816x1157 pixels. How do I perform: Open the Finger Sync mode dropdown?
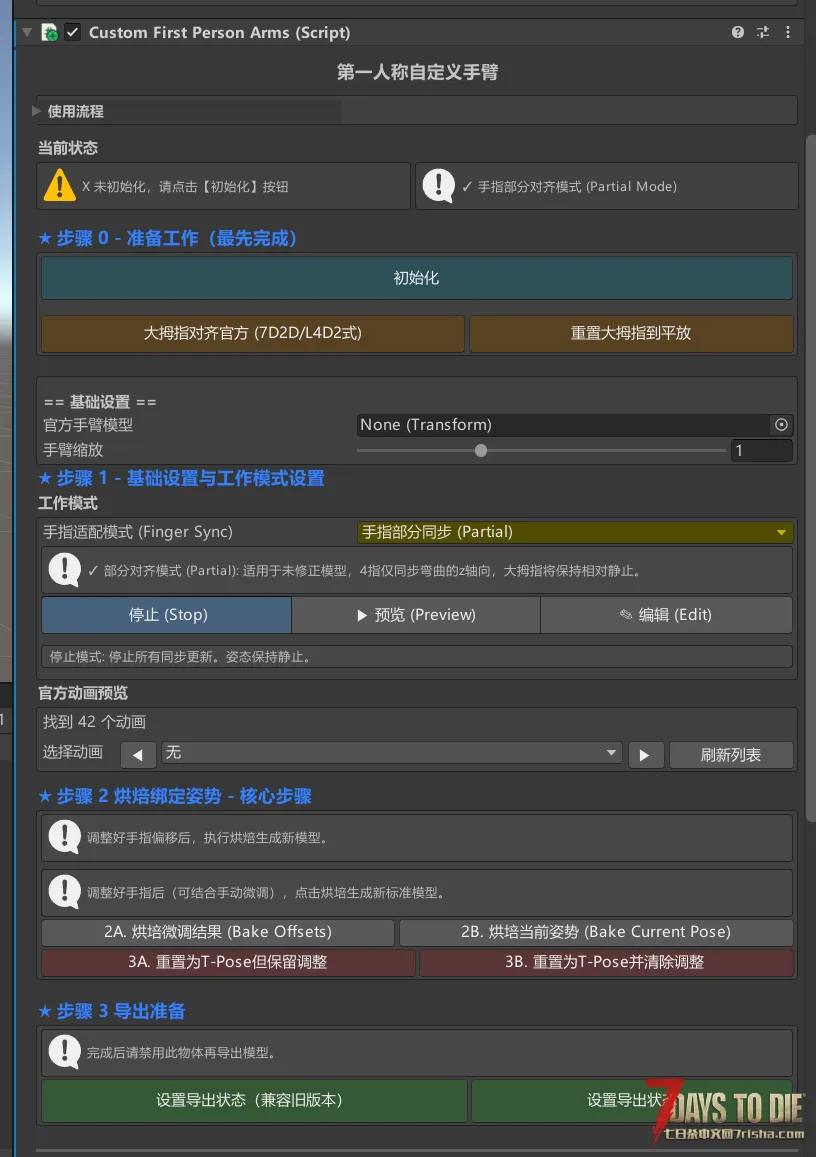point(575,532)
